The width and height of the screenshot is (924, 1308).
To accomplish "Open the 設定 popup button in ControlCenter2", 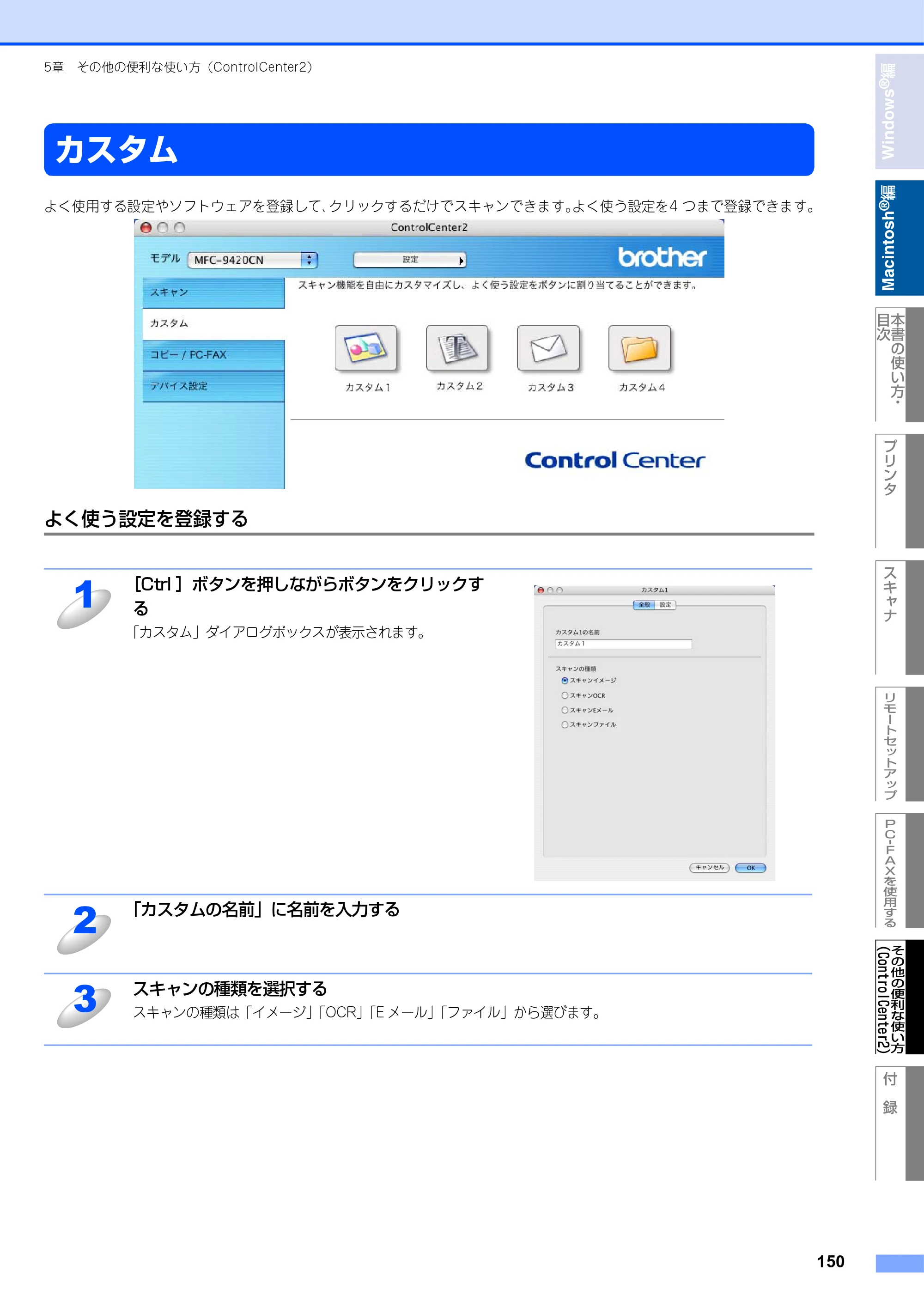I will (x=410, y=260).
